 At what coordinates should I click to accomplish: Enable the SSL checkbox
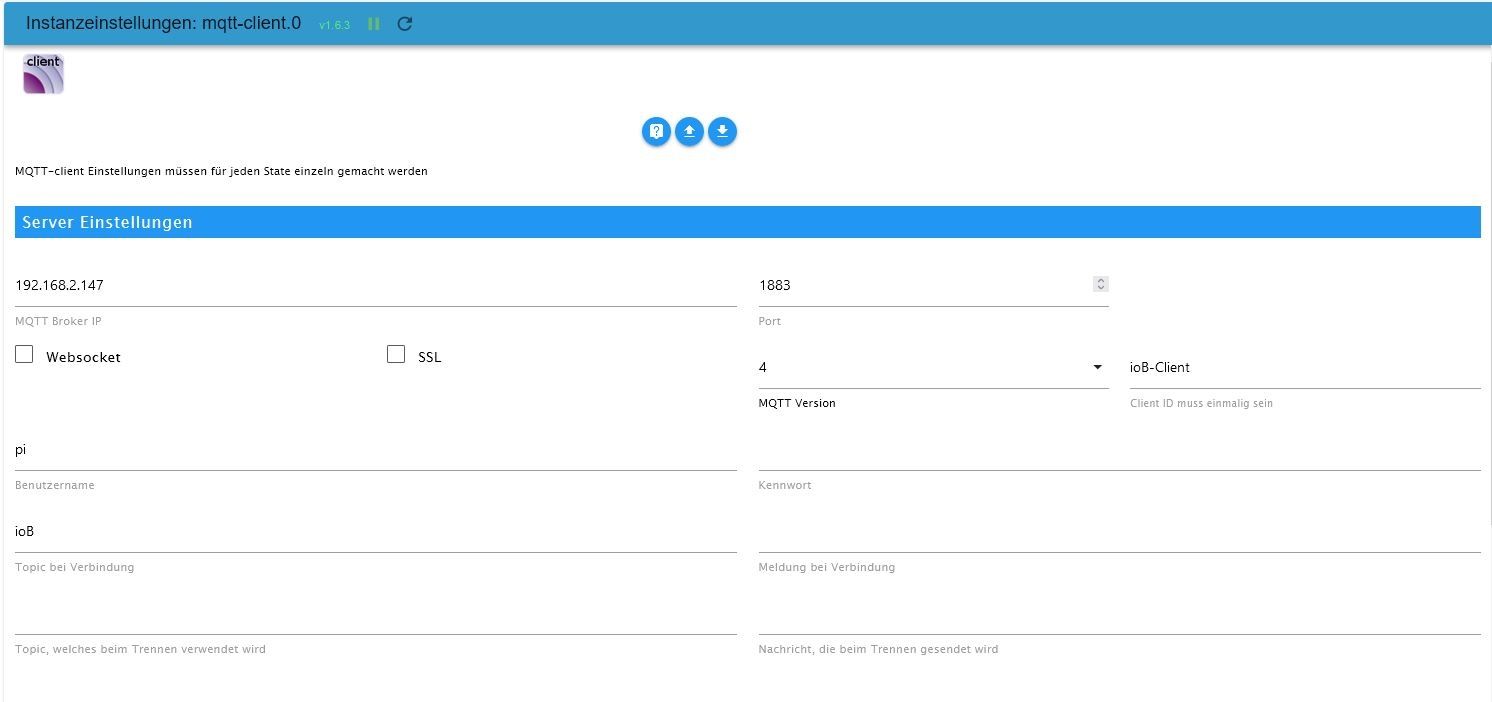[x=396, y=354]
